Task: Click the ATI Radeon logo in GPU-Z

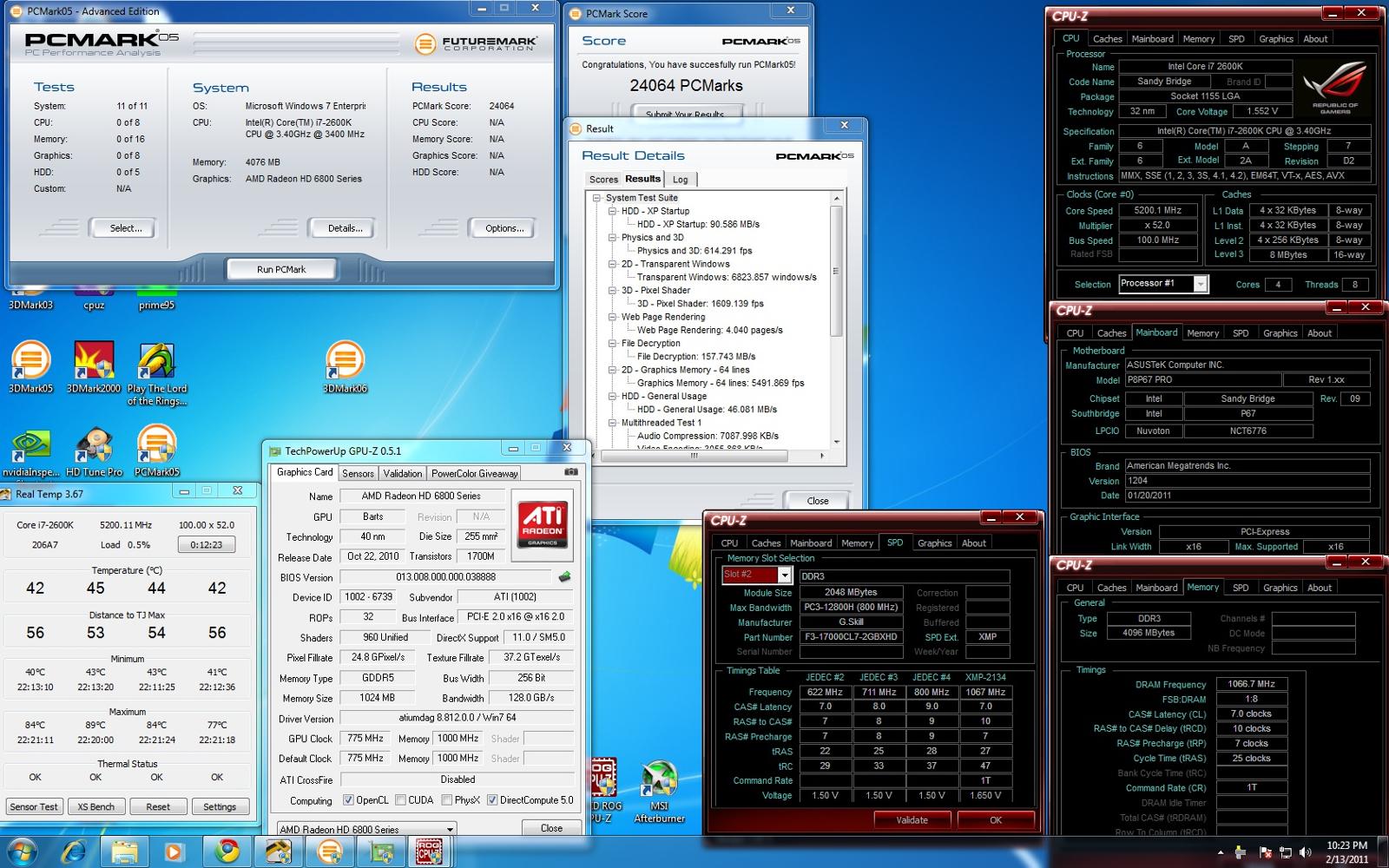Action: tap(543, 523)
